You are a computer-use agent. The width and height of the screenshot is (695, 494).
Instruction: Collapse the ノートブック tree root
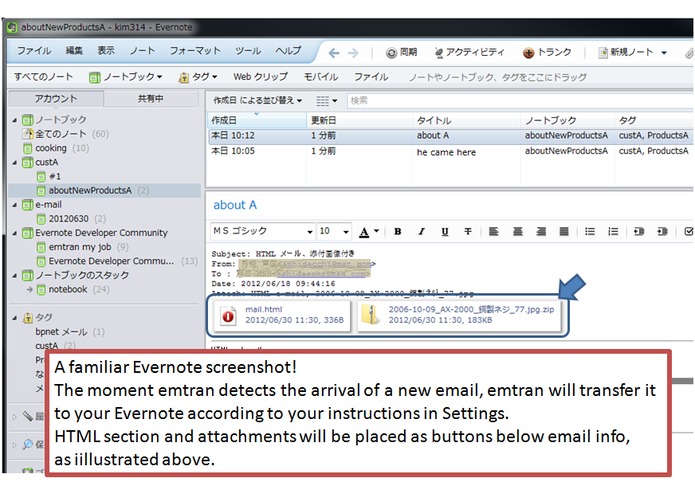point(15,120)
